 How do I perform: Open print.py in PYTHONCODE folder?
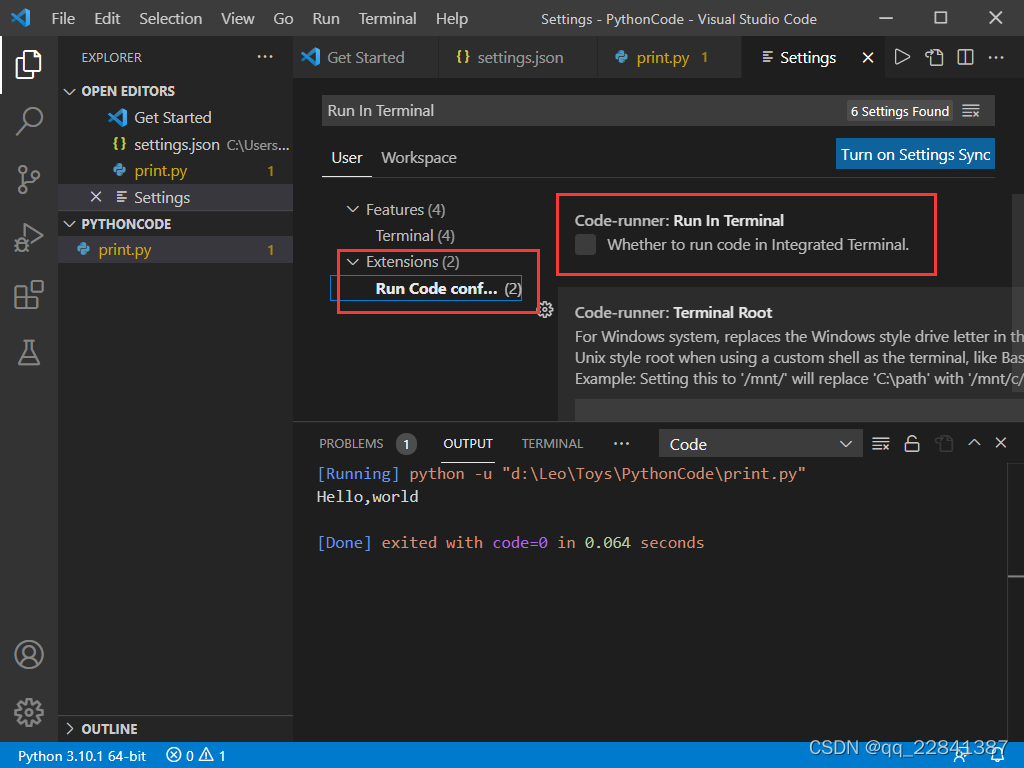[175, 249]
